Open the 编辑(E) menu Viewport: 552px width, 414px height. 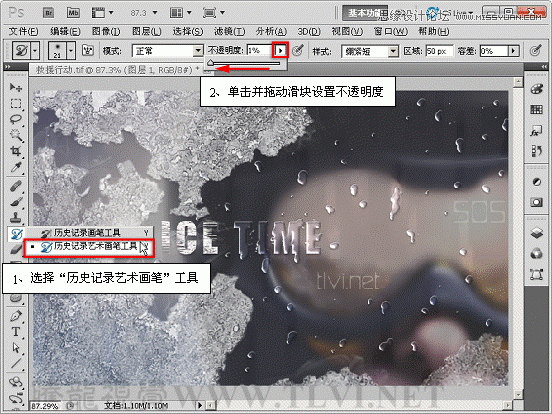(x=65, y=32)
